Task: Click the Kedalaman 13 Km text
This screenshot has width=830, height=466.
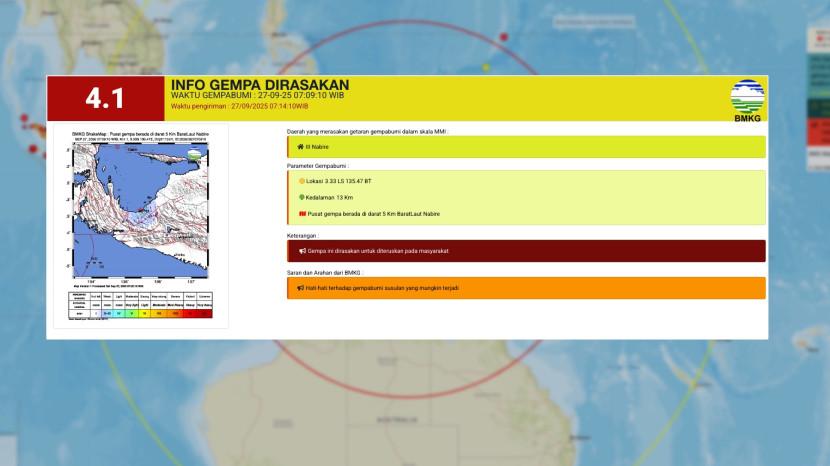Action: 332,197
